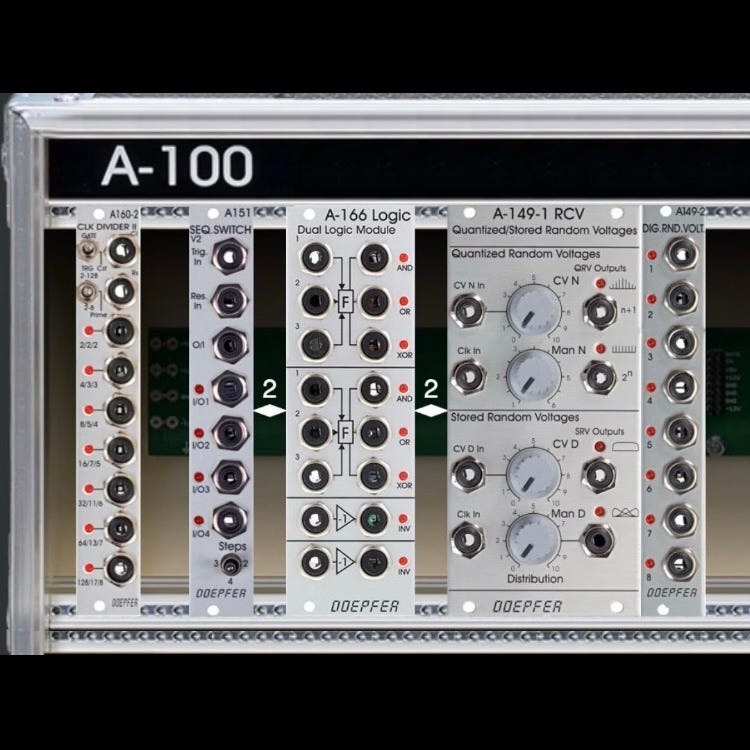This screenshot has height=750, width=750.
Task: Select the 128/17/8 output jack on A160-2
Action: 120,569
